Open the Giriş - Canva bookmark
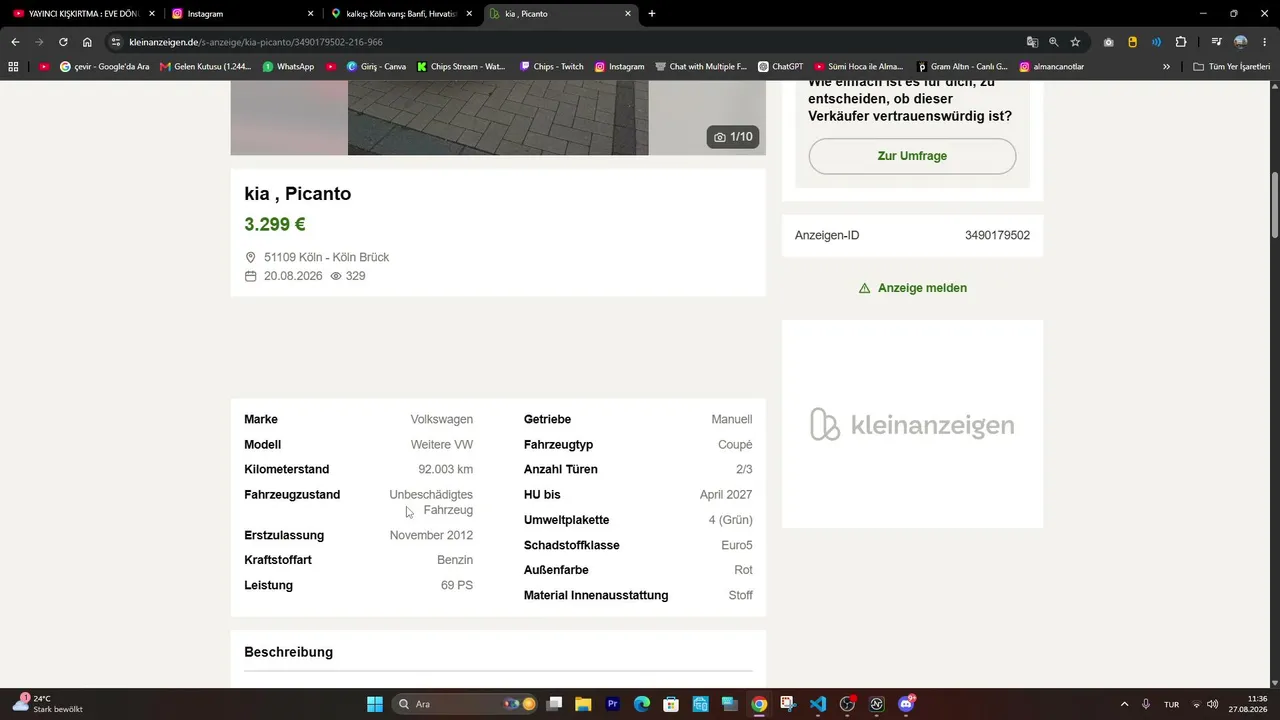1280x720 pixels. 376,67
